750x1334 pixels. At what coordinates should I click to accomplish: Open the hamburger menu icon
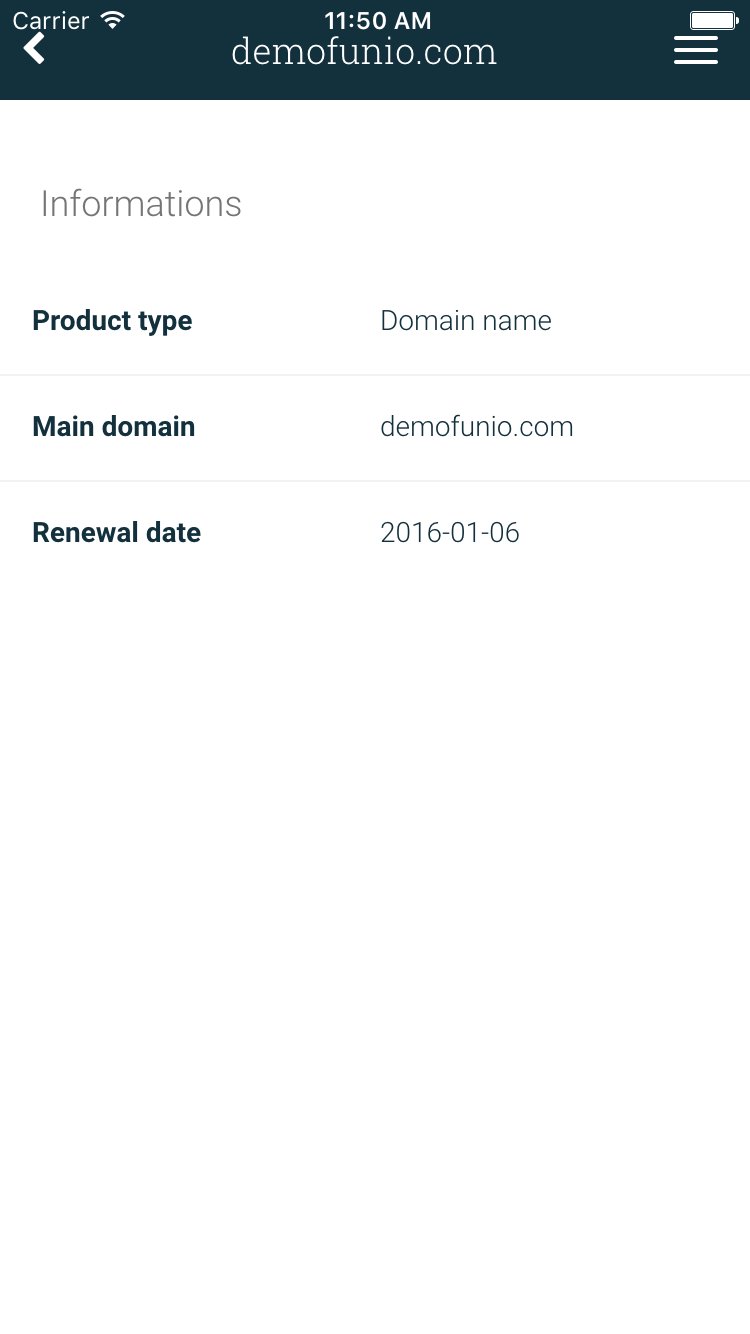click(696, 50)
